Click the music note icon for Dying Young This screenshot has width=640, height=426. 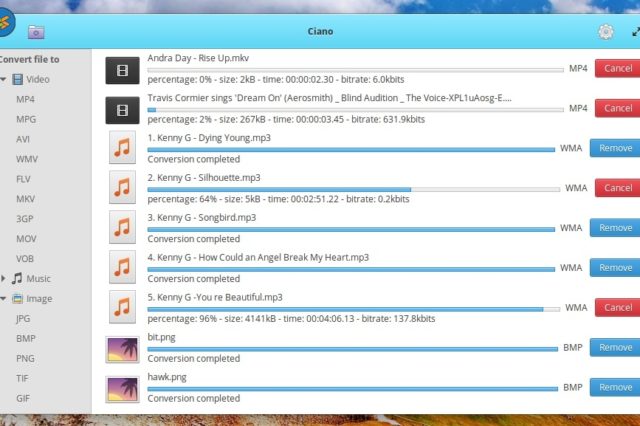click(x=122, y=149)
